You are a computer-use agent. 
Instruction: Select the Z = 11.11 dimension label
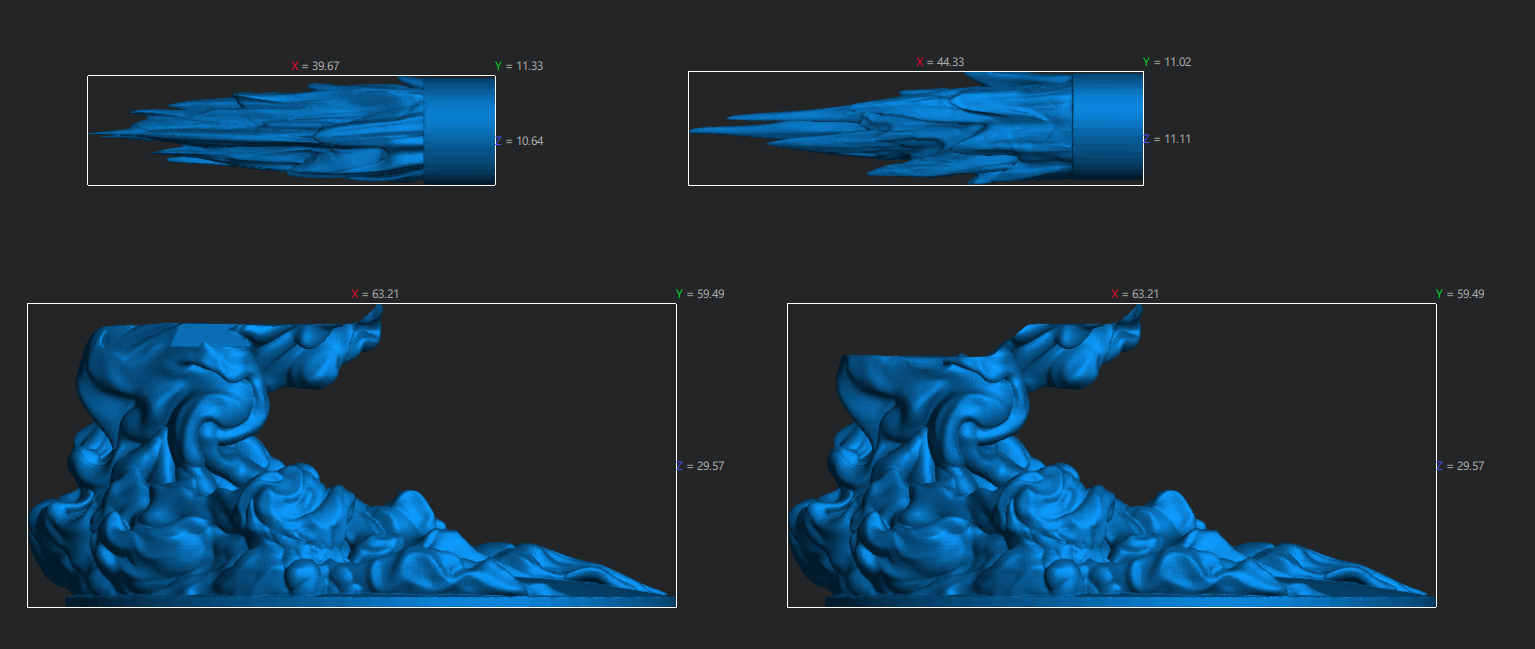click(x=1166, y=139)
